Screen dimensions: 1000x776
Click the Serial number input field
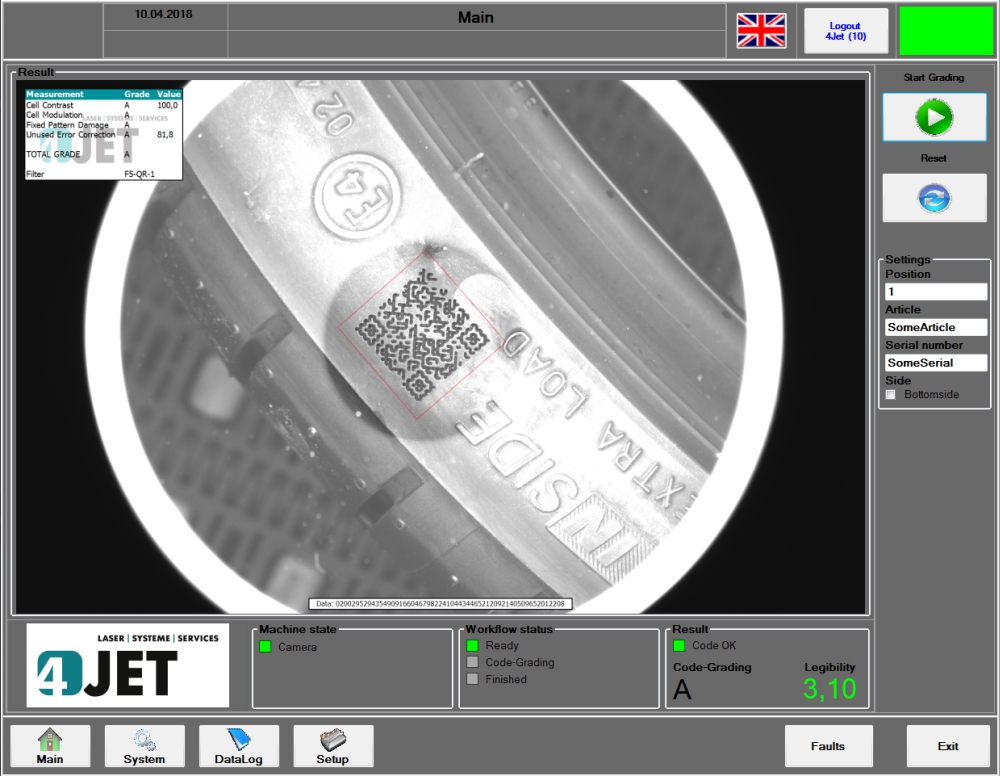(936, 363)
